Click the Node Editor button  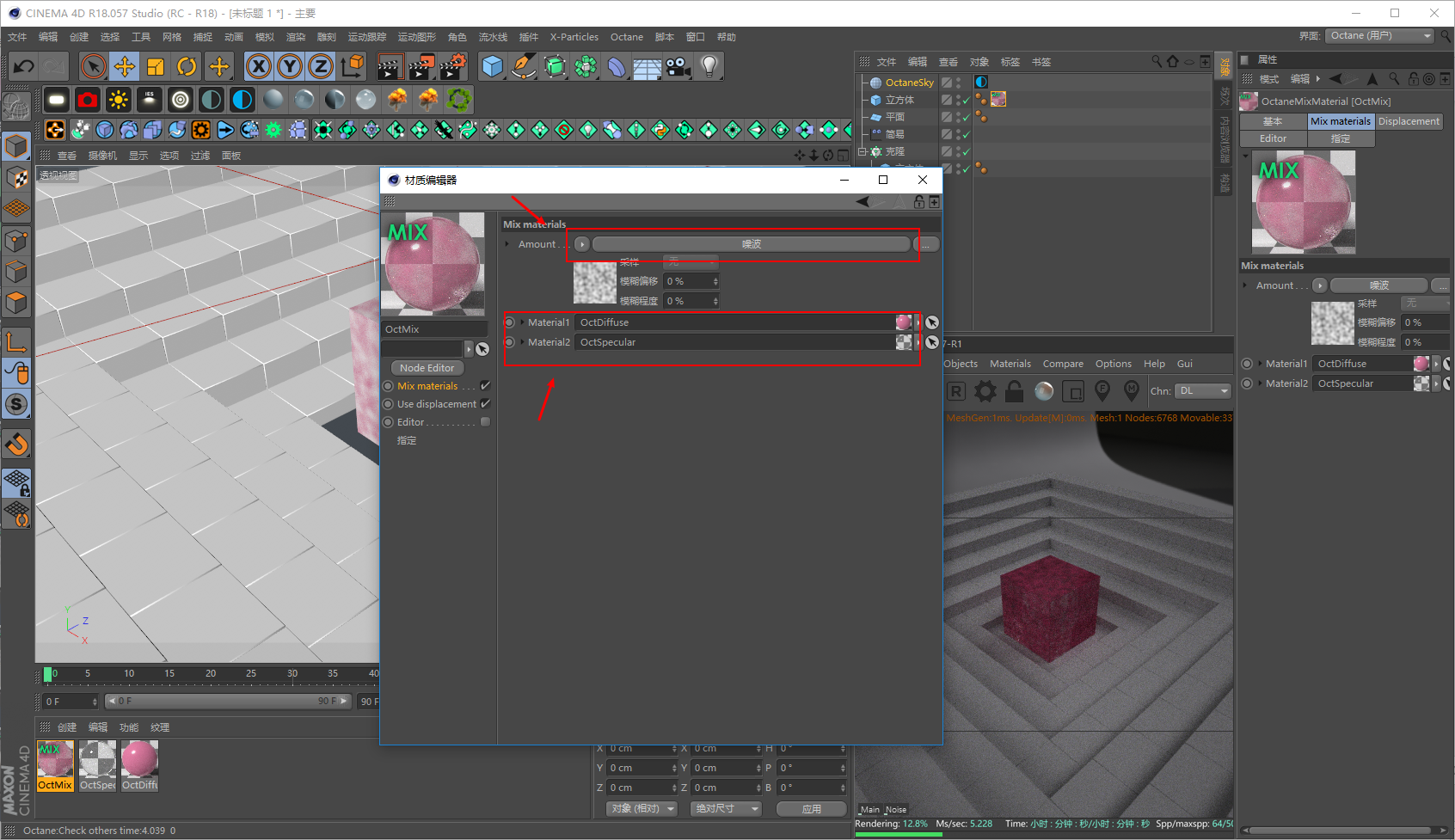coord(427,368)
